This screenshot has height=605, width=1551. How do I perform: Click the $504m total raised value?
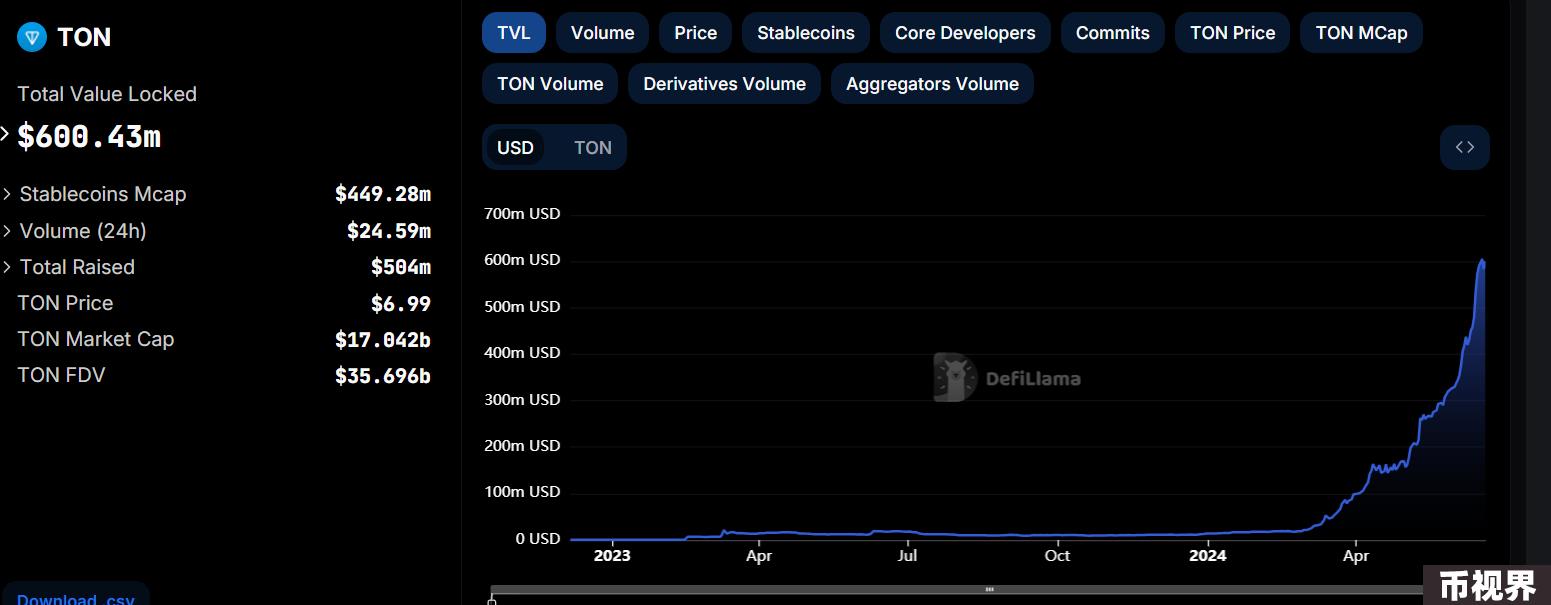tap(401, 267)
